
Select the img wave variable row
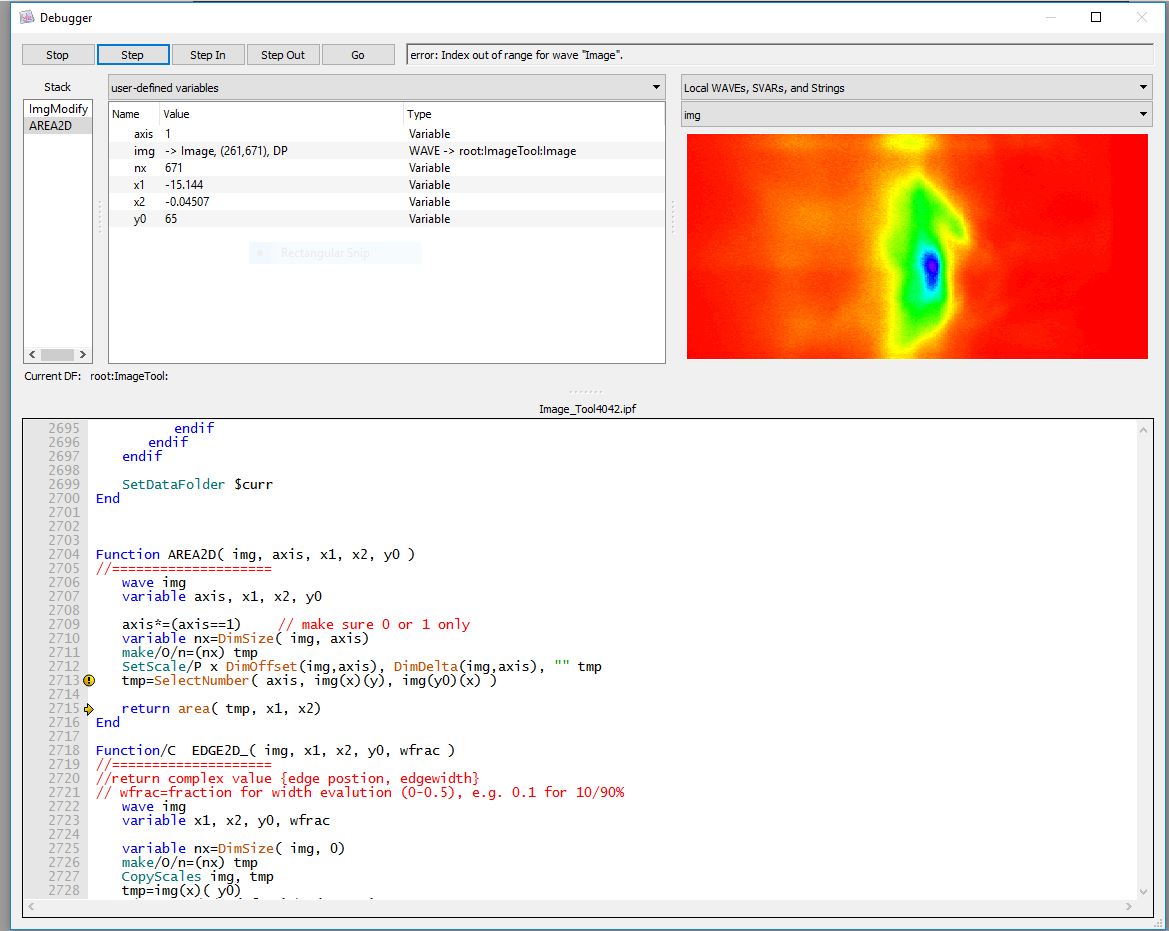click(x=386, y=151)
